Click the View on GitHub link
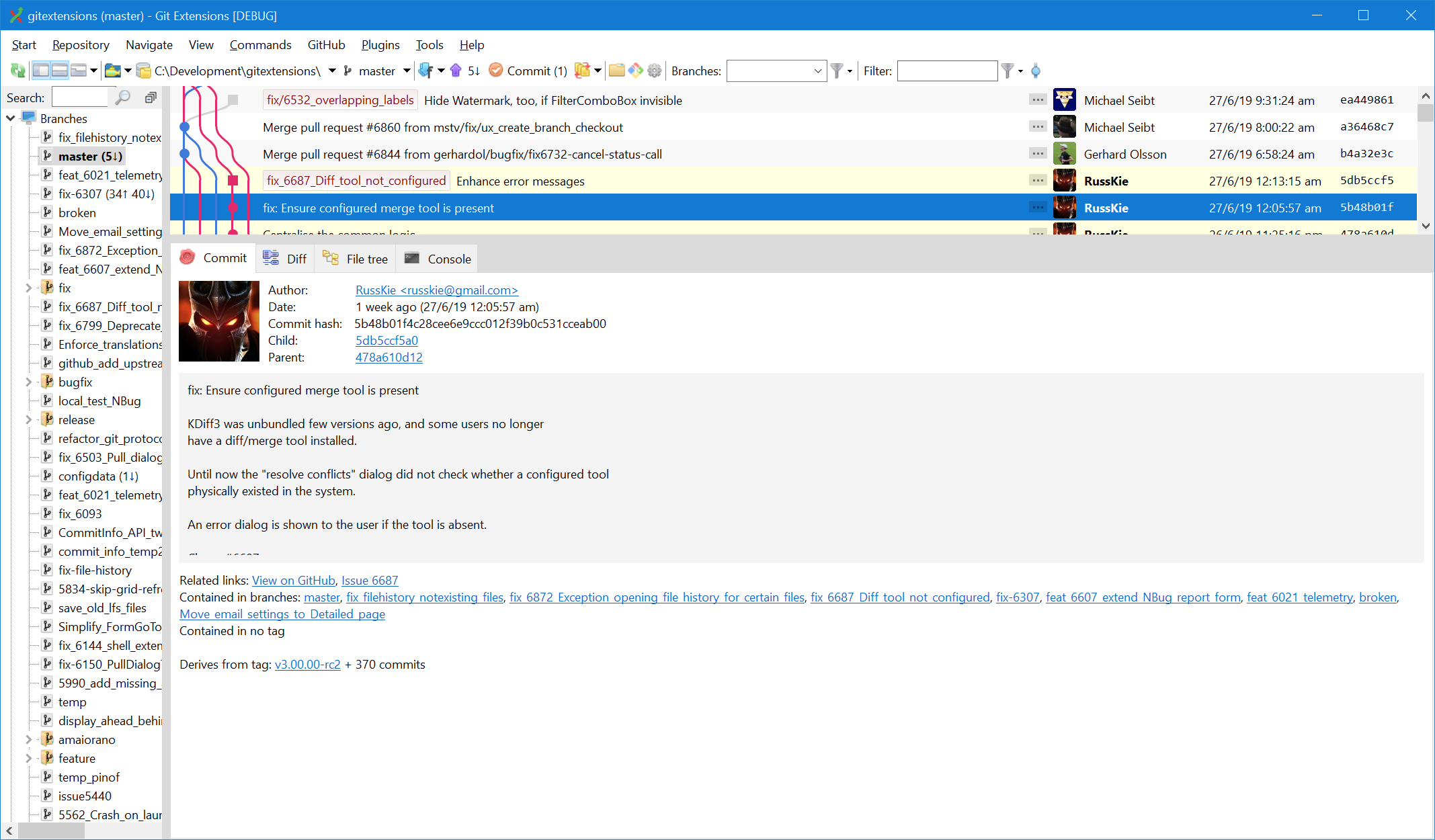This screenshot has width=1435, height=840. 293,580
